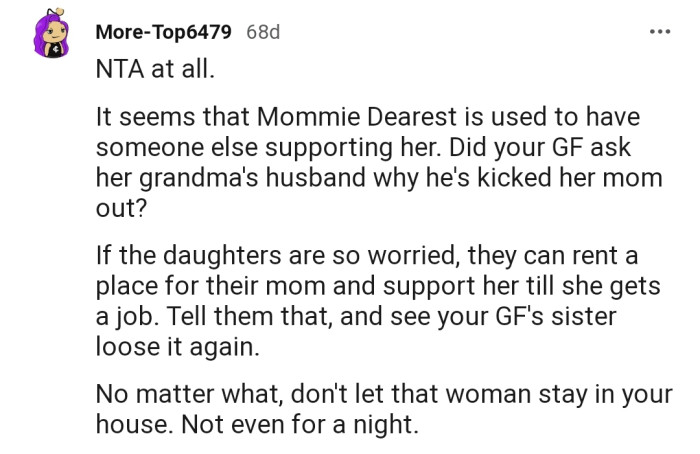The width and height of the screenshot is (700, 454).
Task: Click the word "house." in last line
Action: 134,424
